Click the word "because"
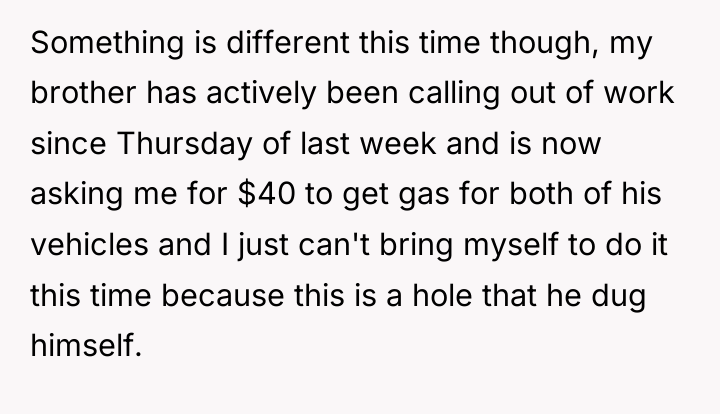The height and width of the screenshot is (414, 720). pos(222,295)
